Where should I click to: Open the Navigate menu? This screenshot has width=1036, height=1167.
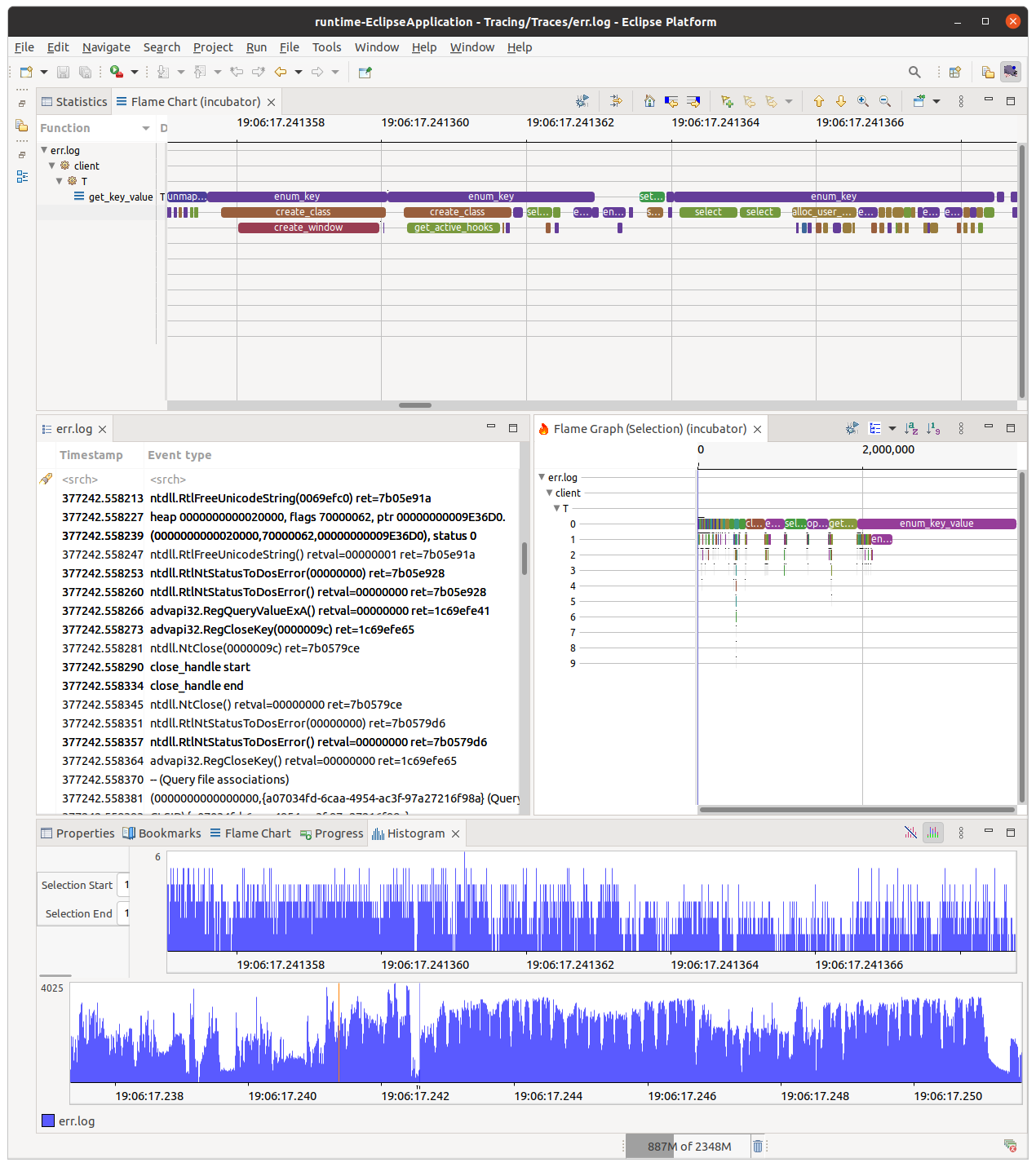coord(106,47)
